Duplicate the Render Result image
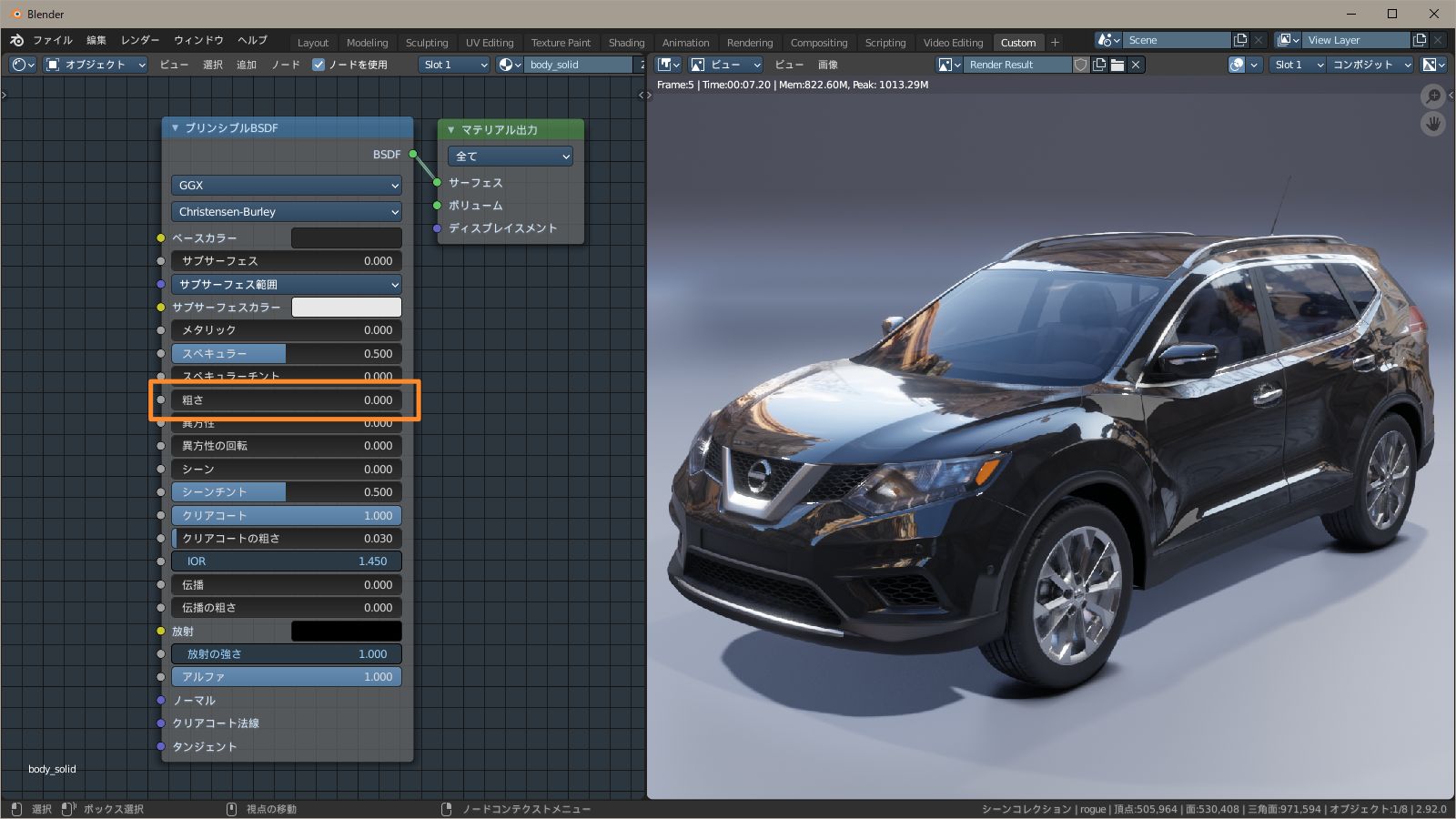Screen dimensions: 1456x819 coord(1099,65)
